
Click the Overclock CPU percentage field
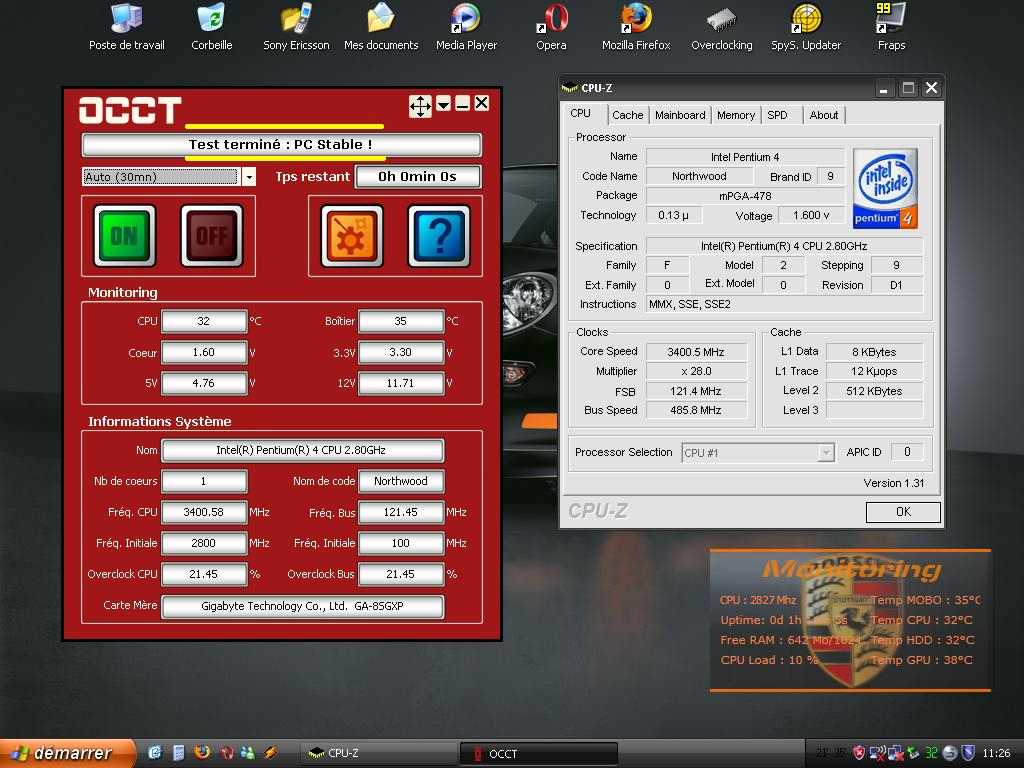coord(204,574)
